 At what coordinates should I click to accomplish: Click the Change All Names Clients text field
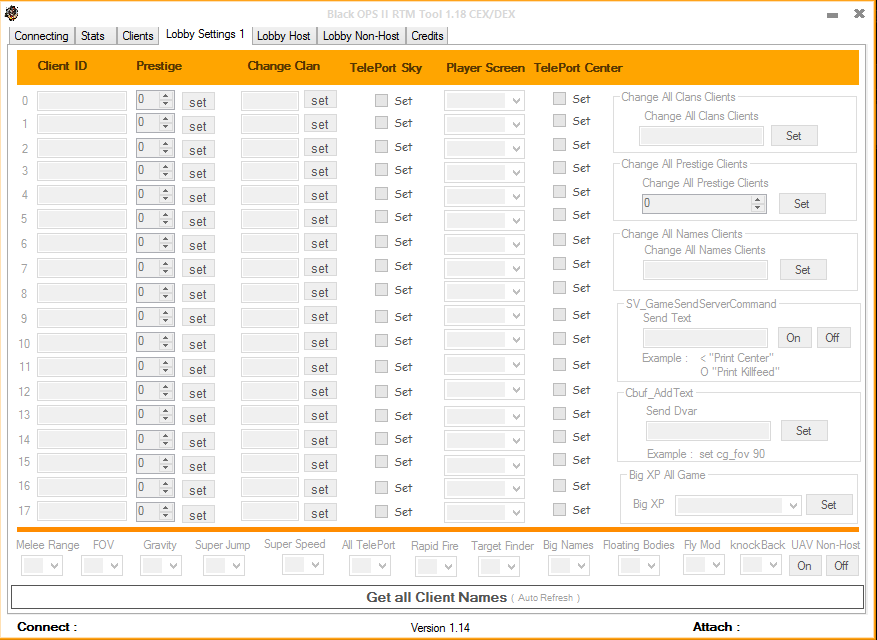pos(705,270)
